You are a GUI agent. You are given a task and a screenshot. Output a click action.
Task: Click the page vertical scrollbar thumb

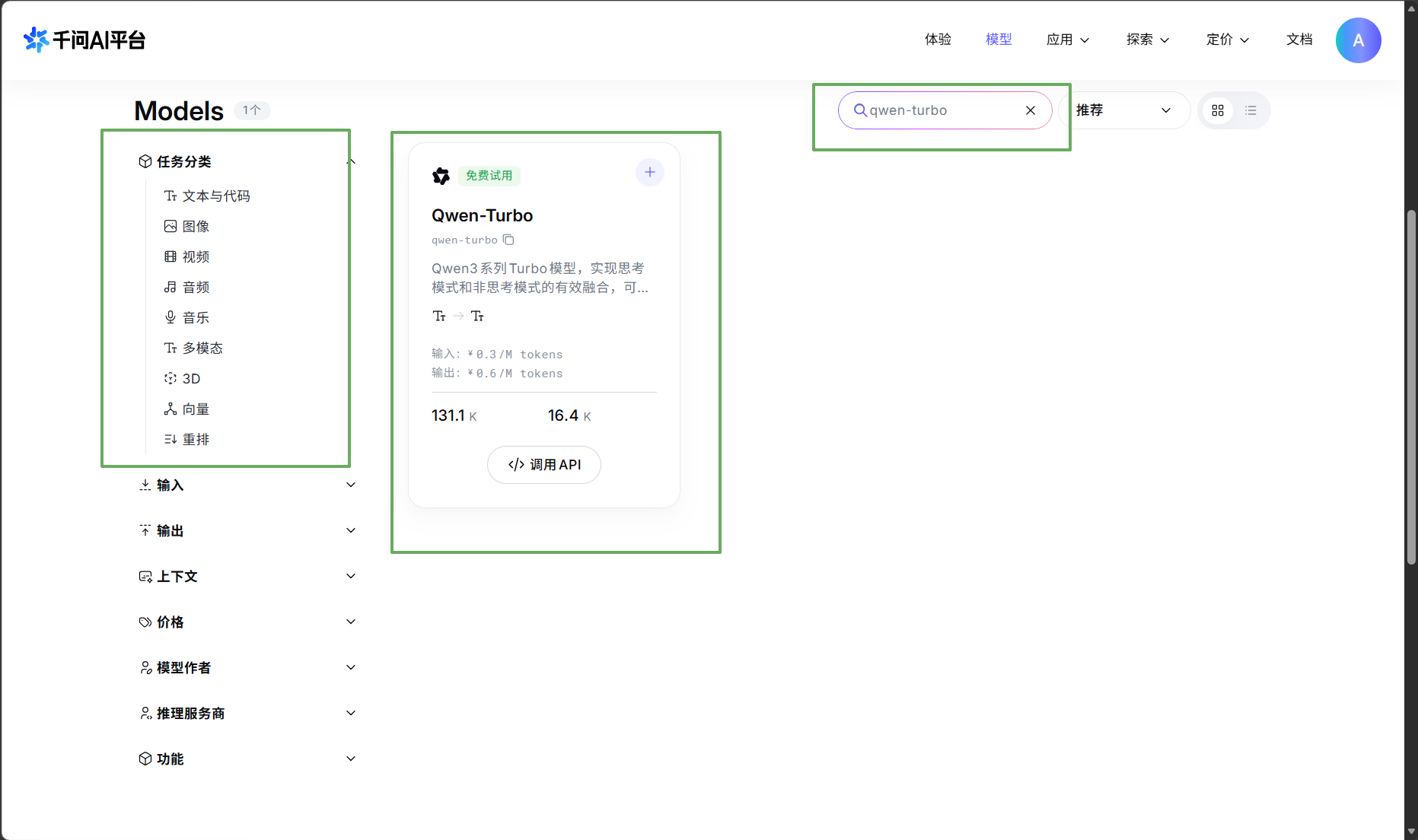click(1411, 387)
